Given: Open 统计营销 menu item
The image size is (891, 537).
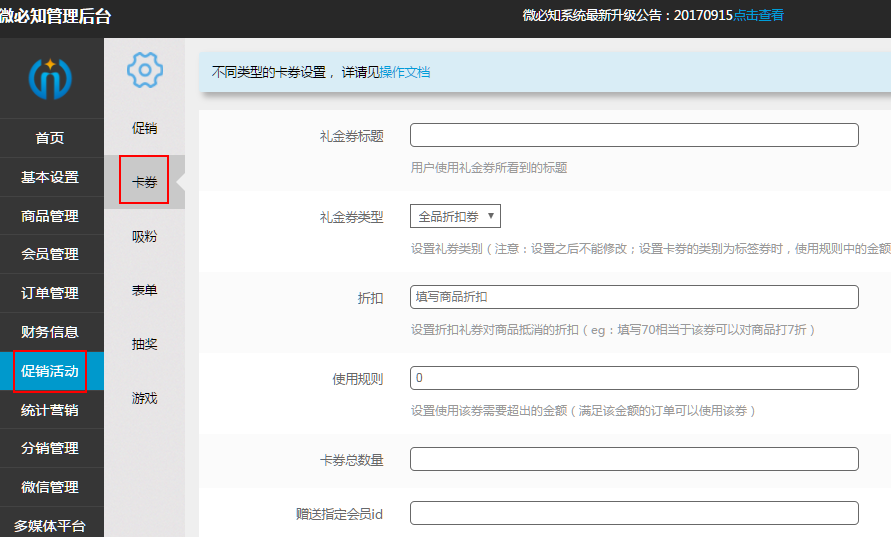Looking at the screenshot, I should [50, 410].
